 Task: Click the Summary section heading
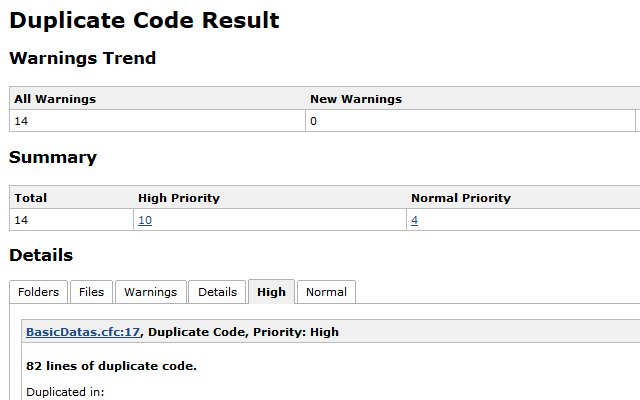tap(53, 157)
